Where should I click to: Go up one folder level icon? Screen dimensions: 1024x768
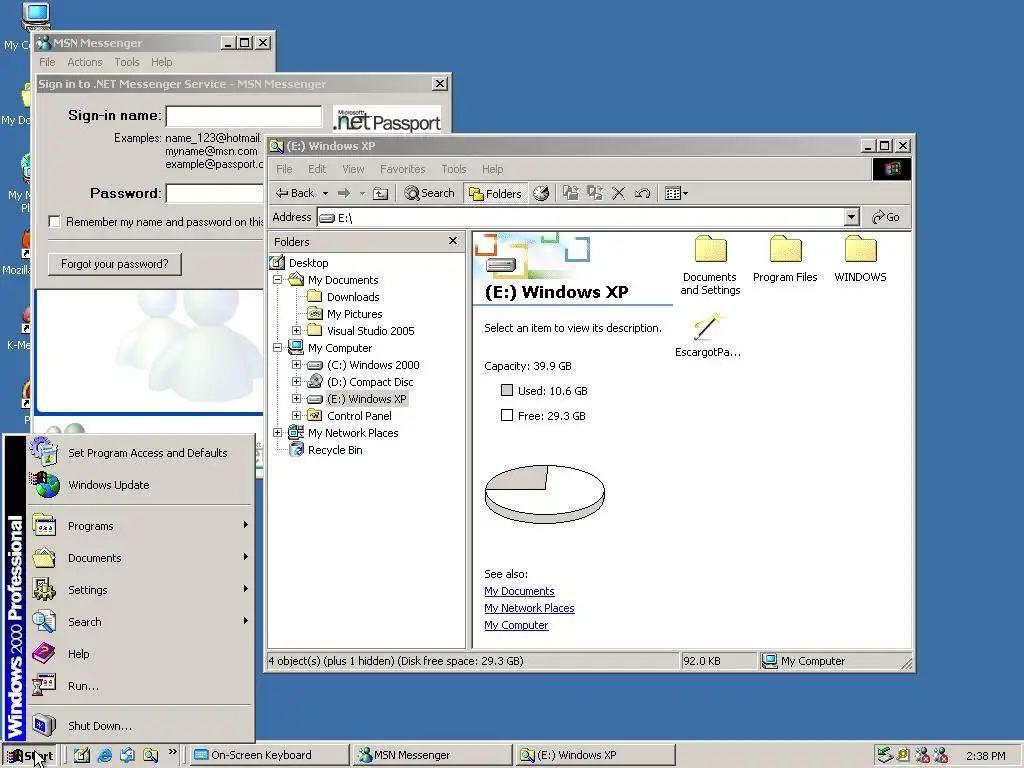click(x=381, y=193)
